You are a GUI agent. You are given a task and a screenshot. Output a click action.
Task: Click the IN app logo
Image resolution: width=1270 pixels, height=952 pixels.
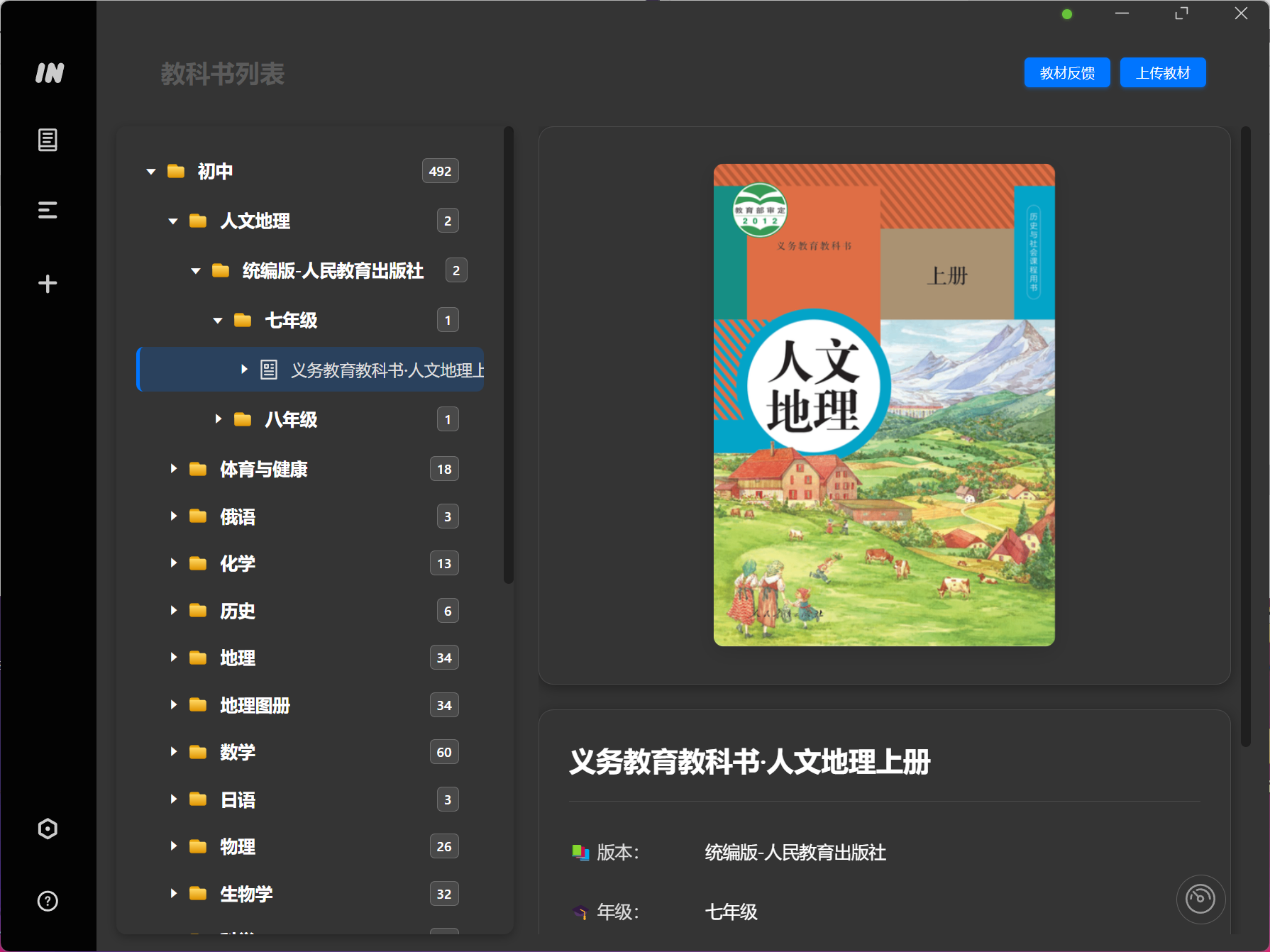pos(49,73)
